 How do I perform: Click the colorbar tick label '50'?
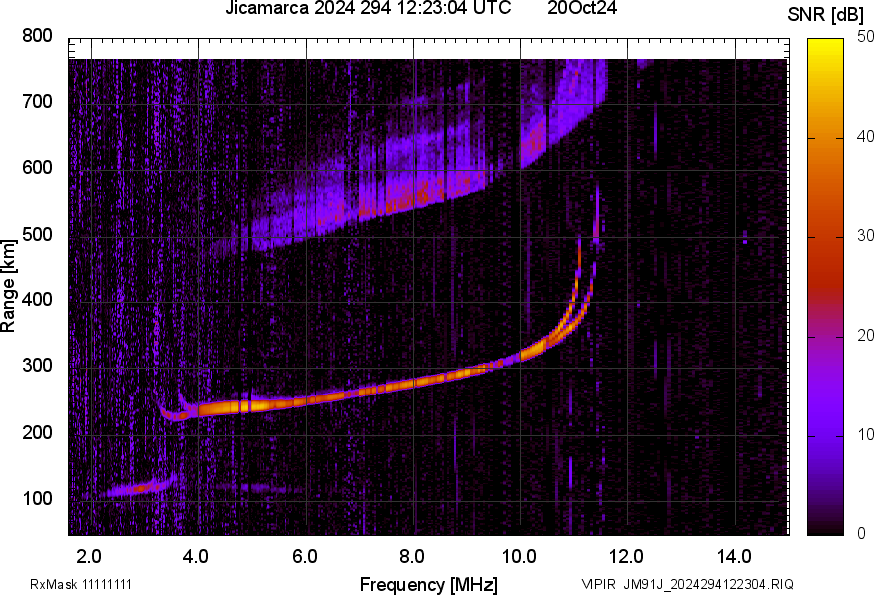865,37
